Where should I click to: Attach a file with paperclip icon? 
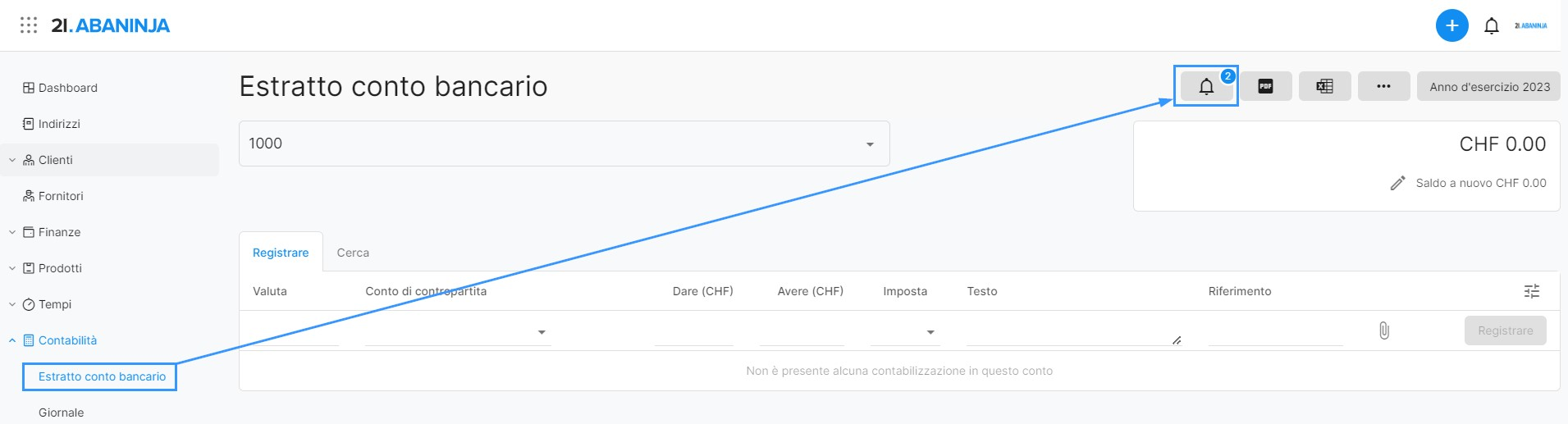pos(1383,331)
